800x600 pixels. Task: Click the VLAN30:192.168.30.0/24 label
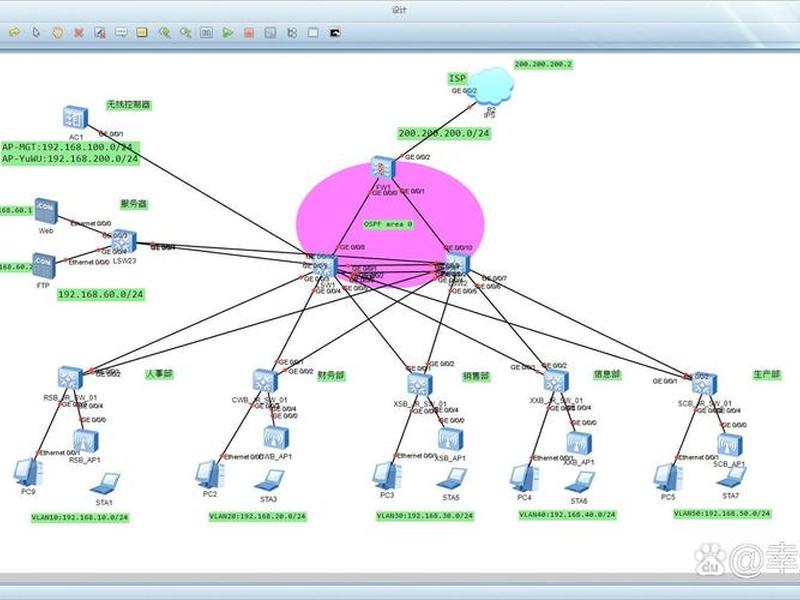[x=425, y=516]
